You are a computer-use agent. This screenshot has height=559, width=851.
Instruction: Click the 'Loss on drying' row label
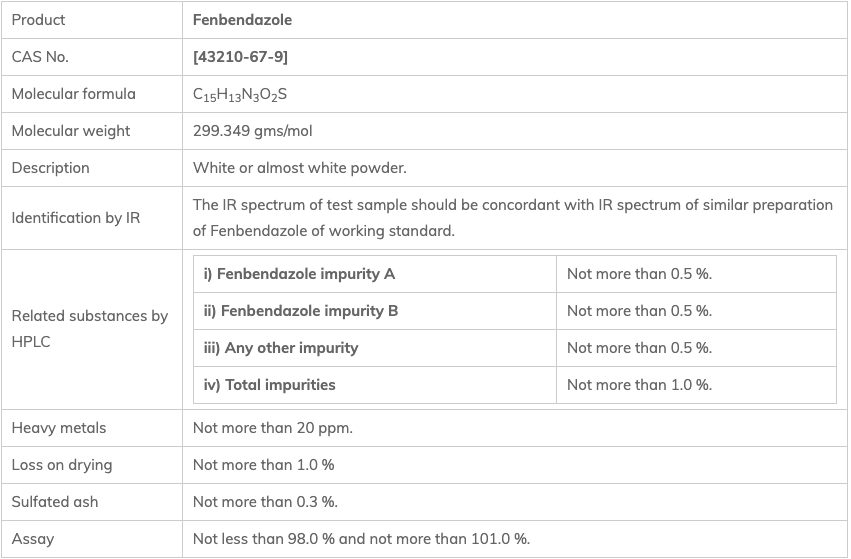point(61,465)
